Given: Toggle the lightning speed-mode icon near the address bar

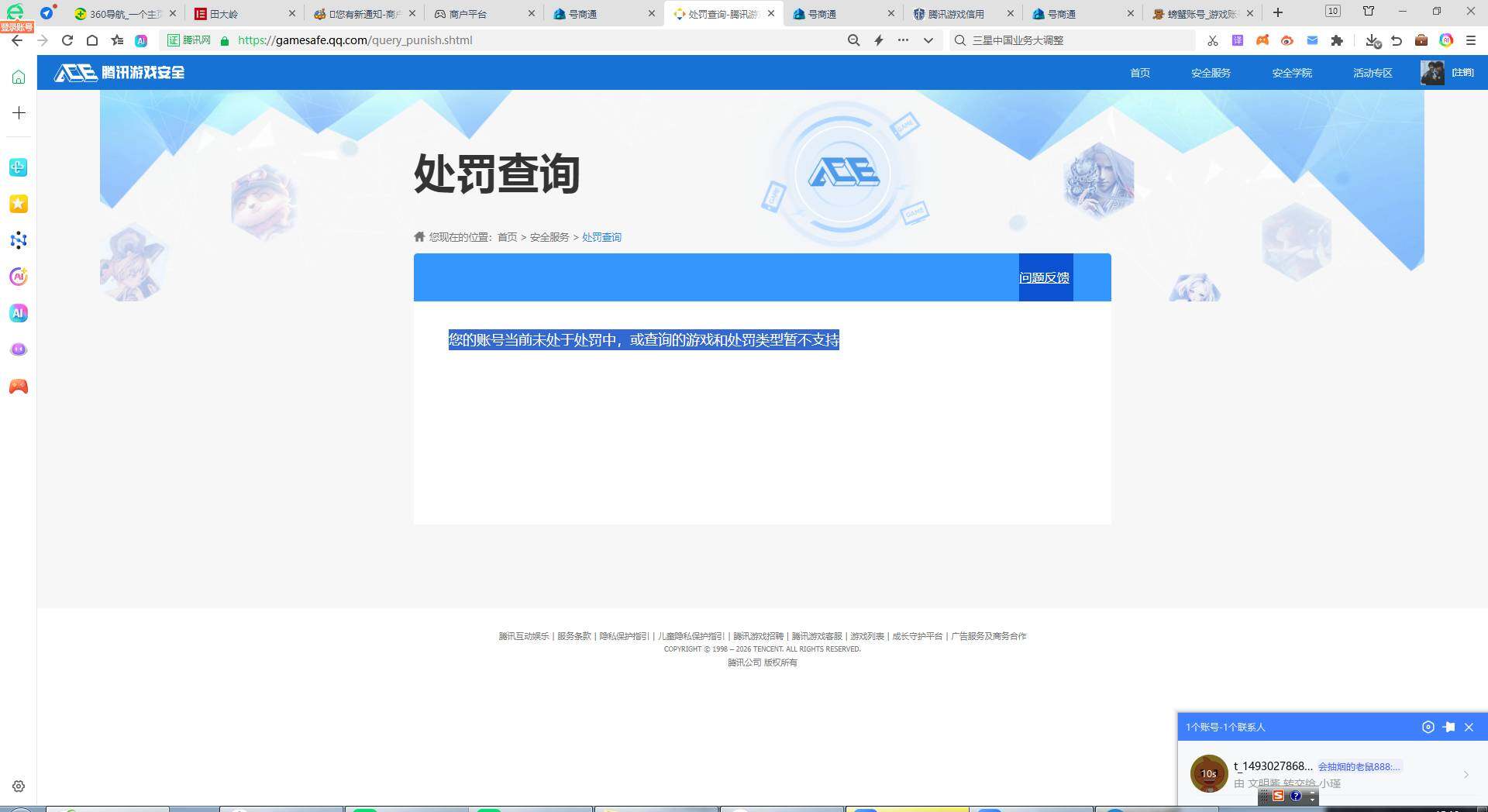Looking at the screenshot, I should [x=878, y=40].
